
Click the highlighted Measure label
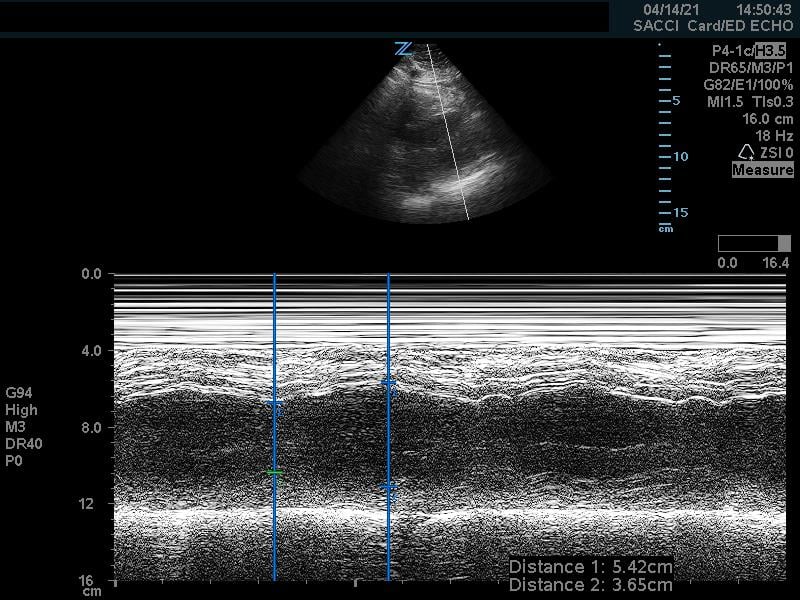point(762,170)
